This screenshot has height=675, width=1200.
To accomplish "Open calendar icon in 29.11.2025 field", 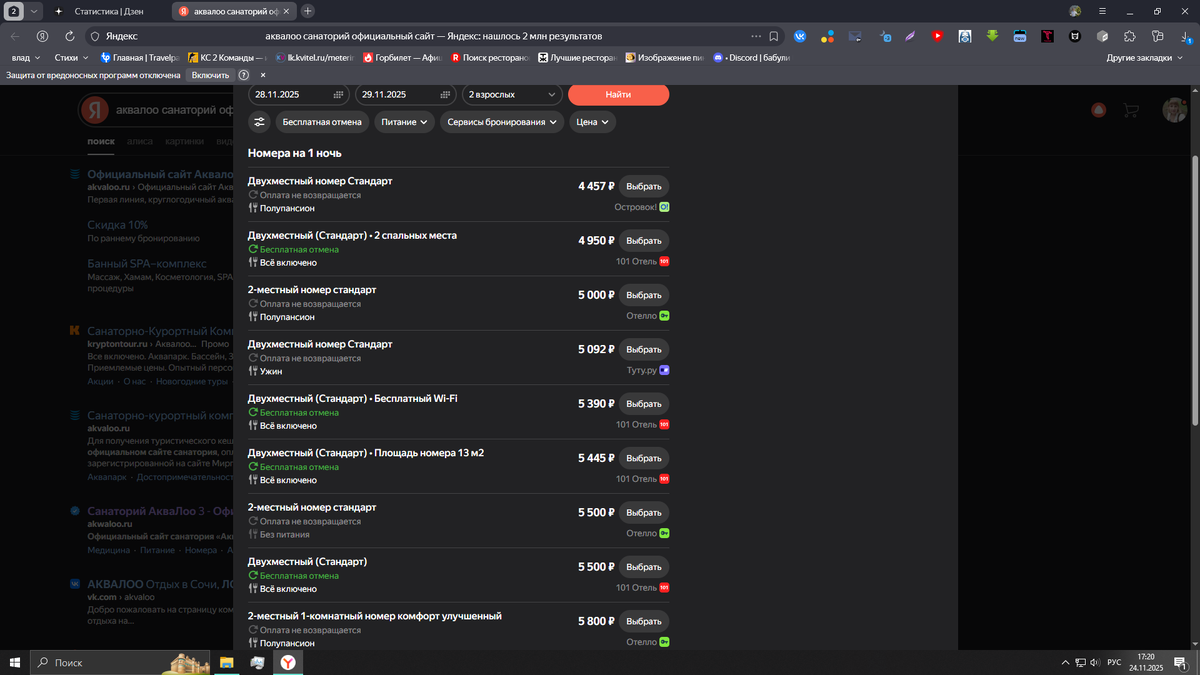I will [x=445, y=94].
